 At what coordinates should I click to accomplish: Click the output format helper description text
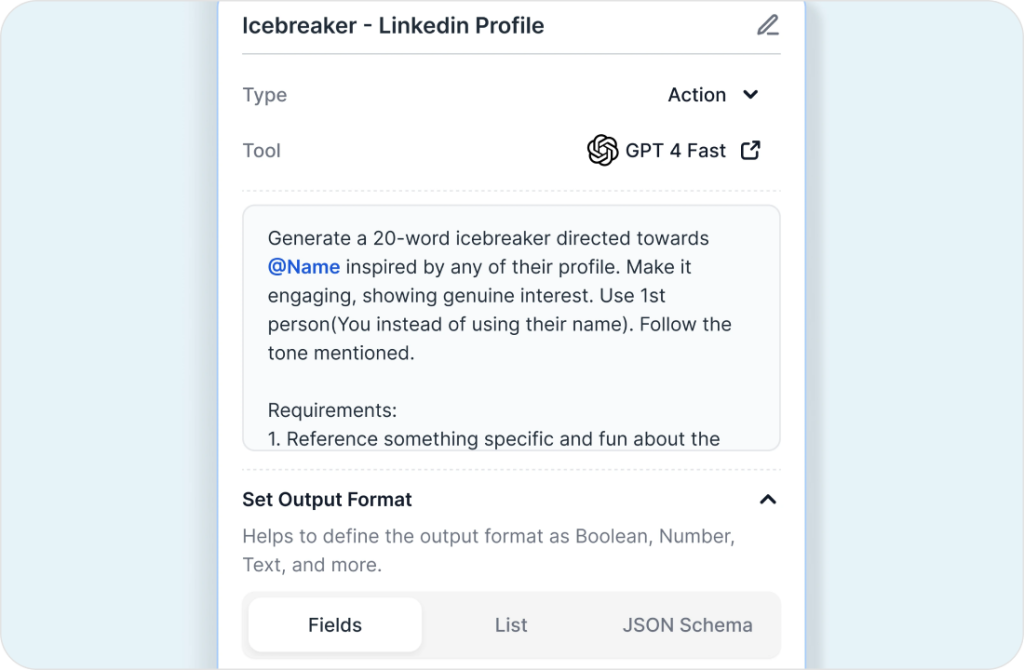(488, 550)
